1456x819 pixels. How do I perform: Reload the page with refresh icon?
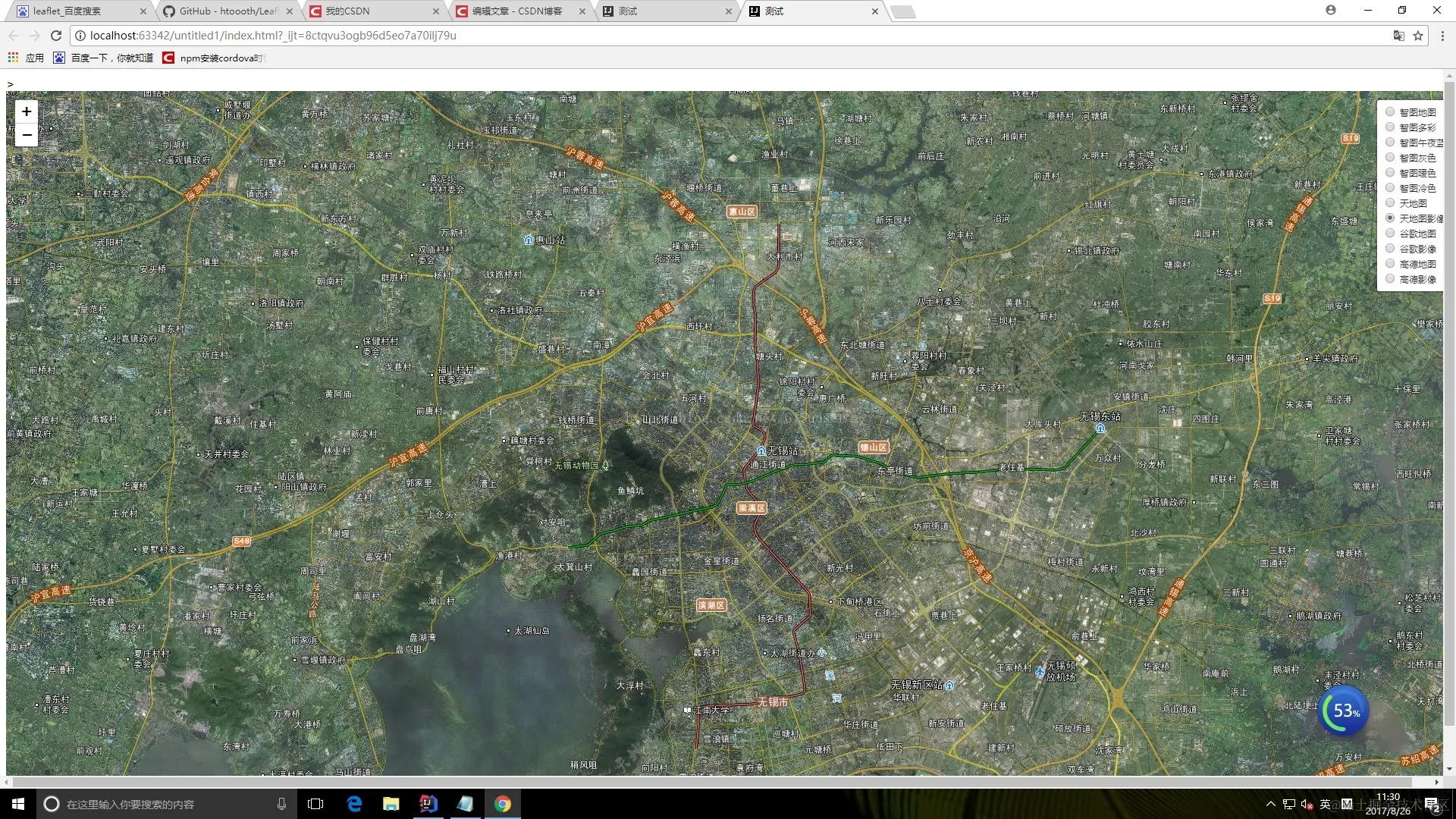pos(56,36)
